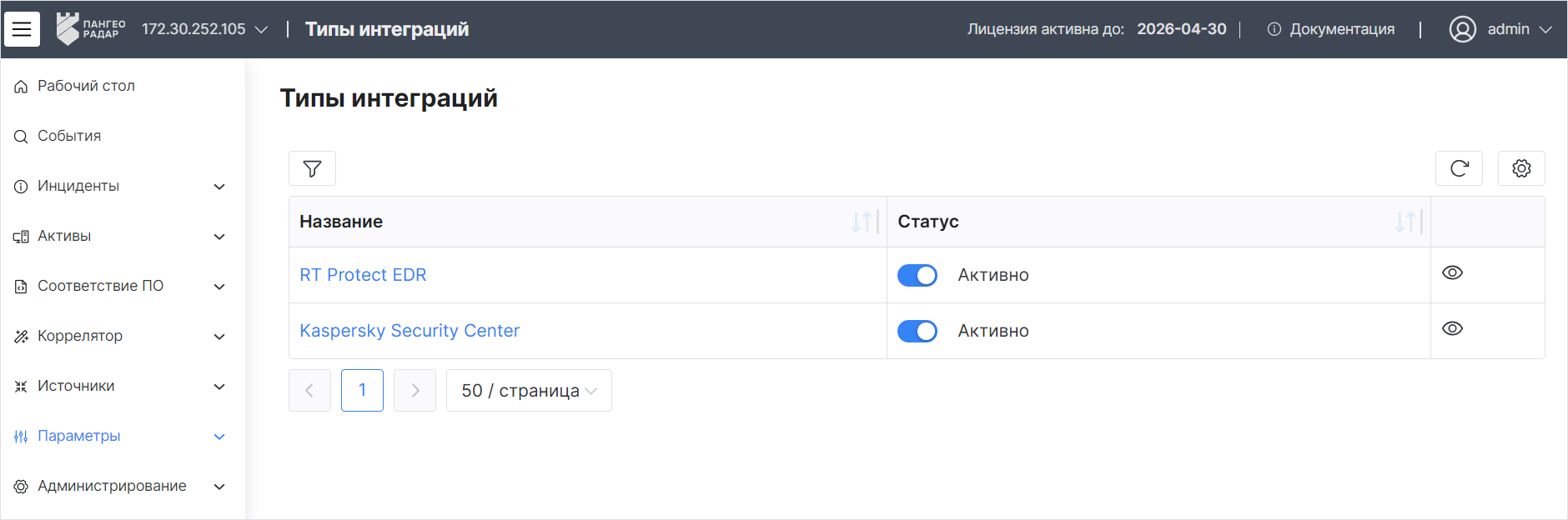Open Kaspersky Security Center link

coord(410,331)
